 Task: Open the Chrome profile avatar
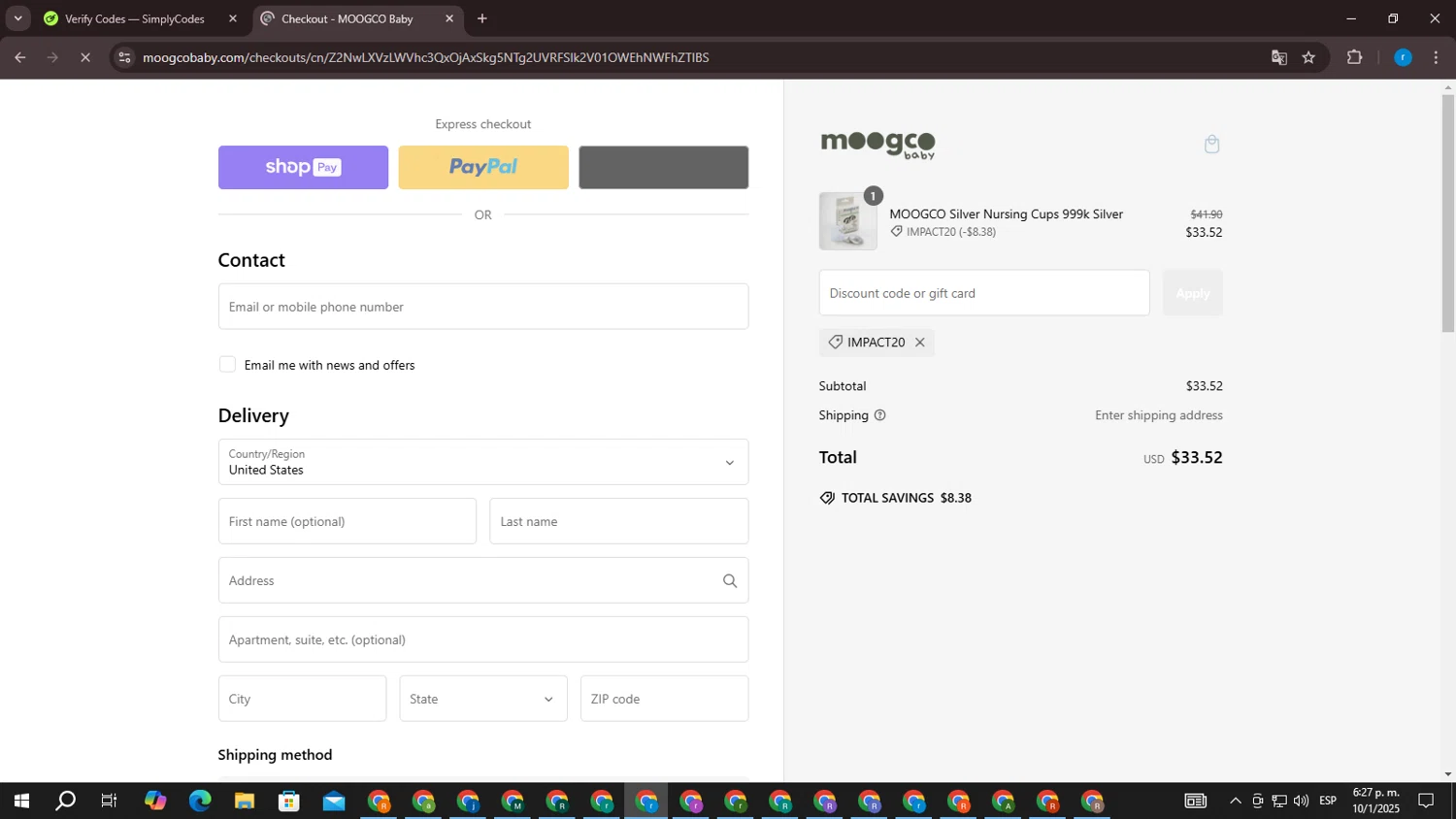[1403, 58]
